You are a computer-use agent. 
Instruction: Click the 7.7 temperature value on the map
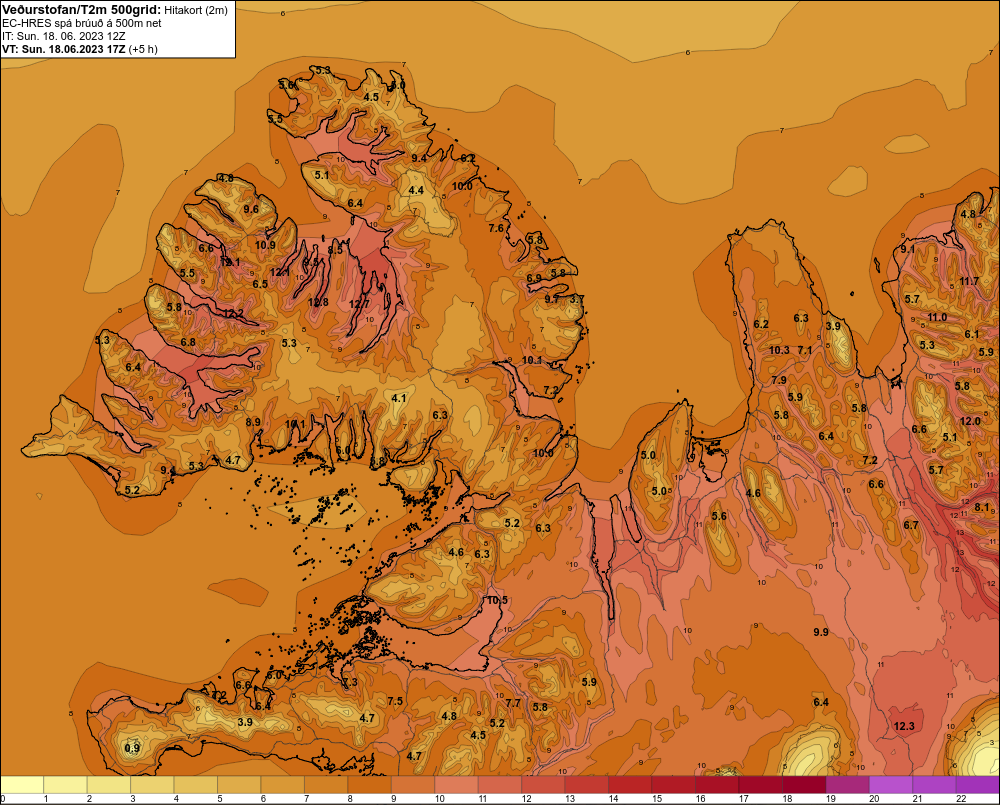(513, 702)
